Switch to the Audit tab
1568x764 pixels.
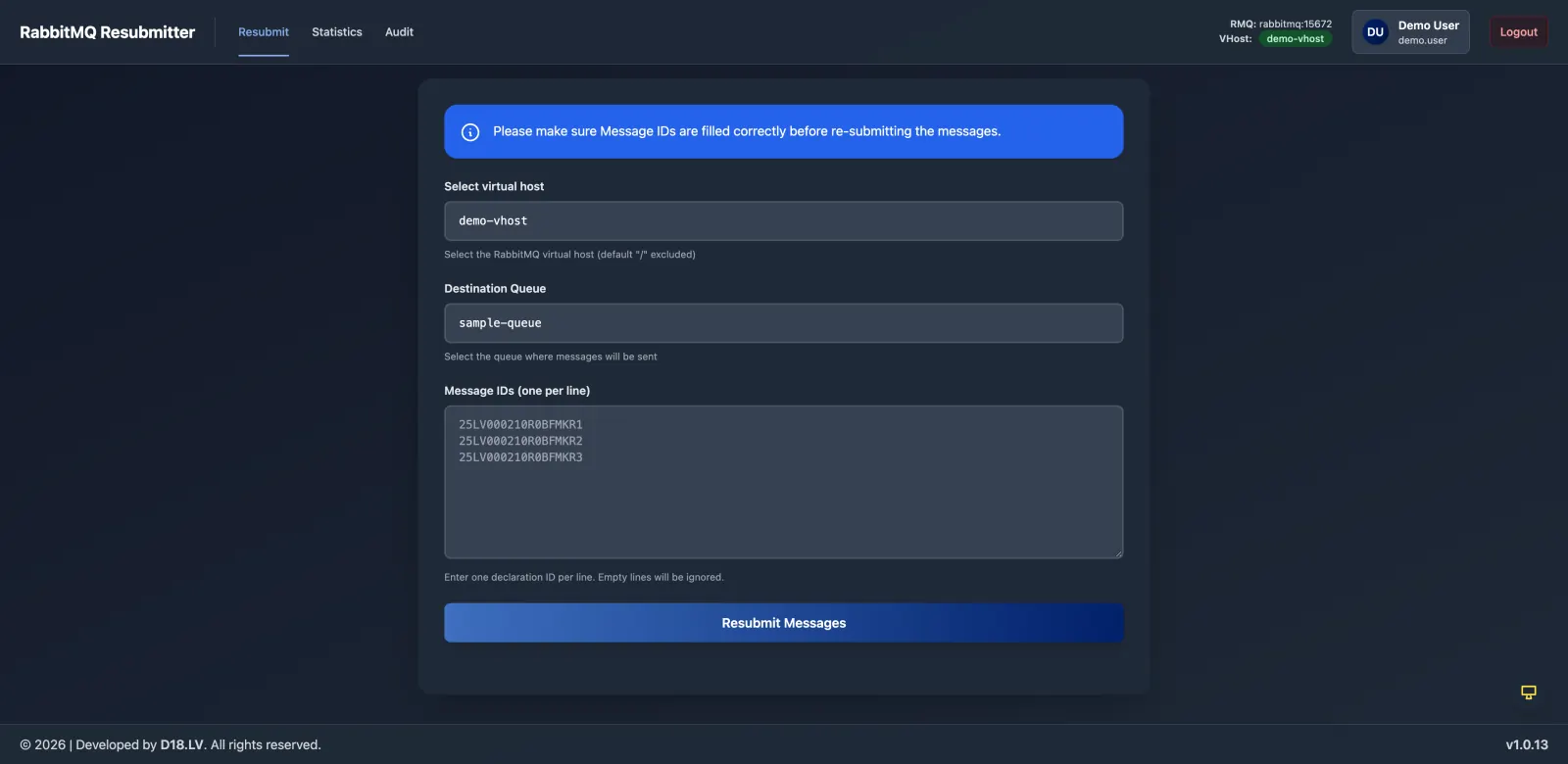399,32
